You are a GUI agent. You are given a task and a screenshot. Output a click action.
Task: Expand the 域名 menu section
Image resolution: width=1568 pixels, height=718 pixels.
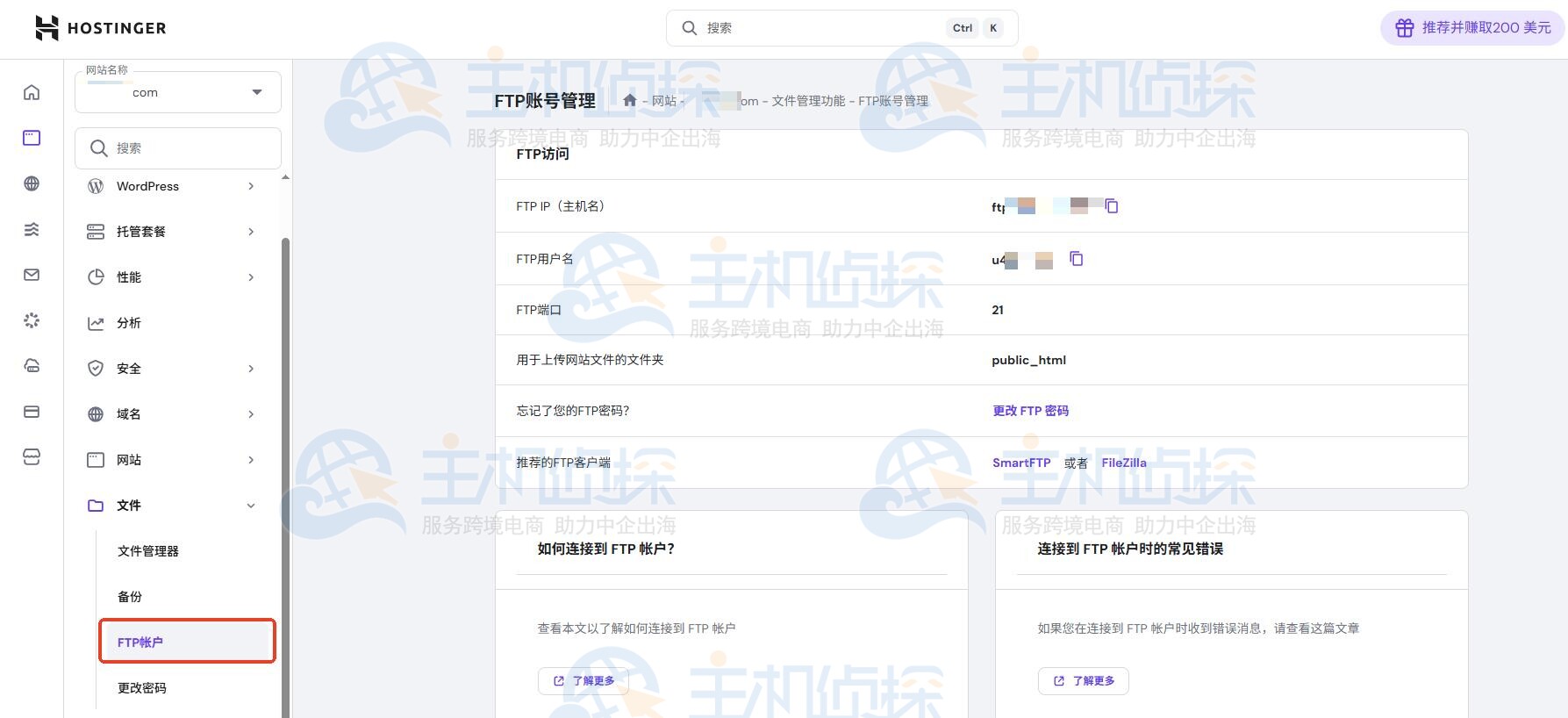[x=251, y=414]
